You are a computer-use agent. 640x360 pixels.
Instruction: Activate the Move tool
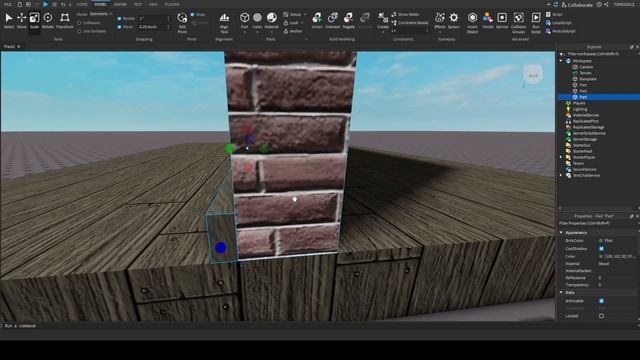[22, 20]
